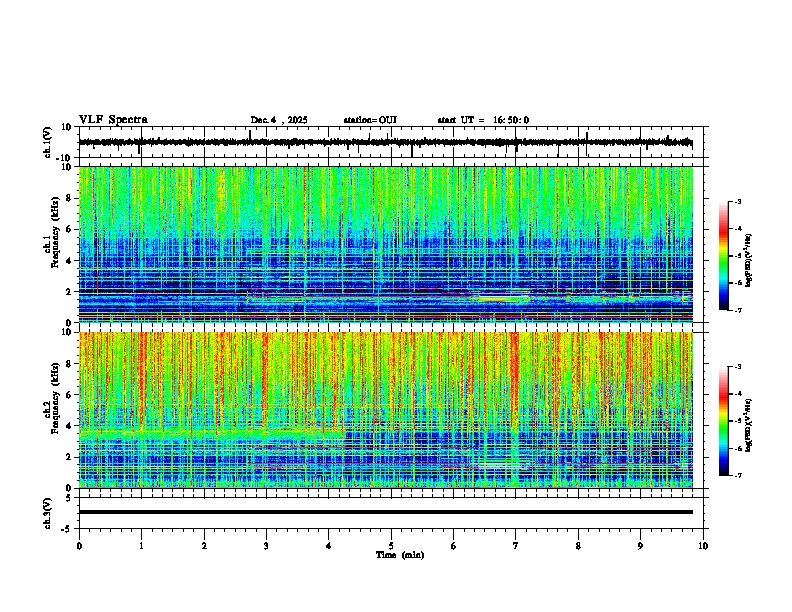Image resolution: width=792 pixels, height=612 pixels.
Task: Click the time axis tick label '3'
Action: click(x=266, y=546)
